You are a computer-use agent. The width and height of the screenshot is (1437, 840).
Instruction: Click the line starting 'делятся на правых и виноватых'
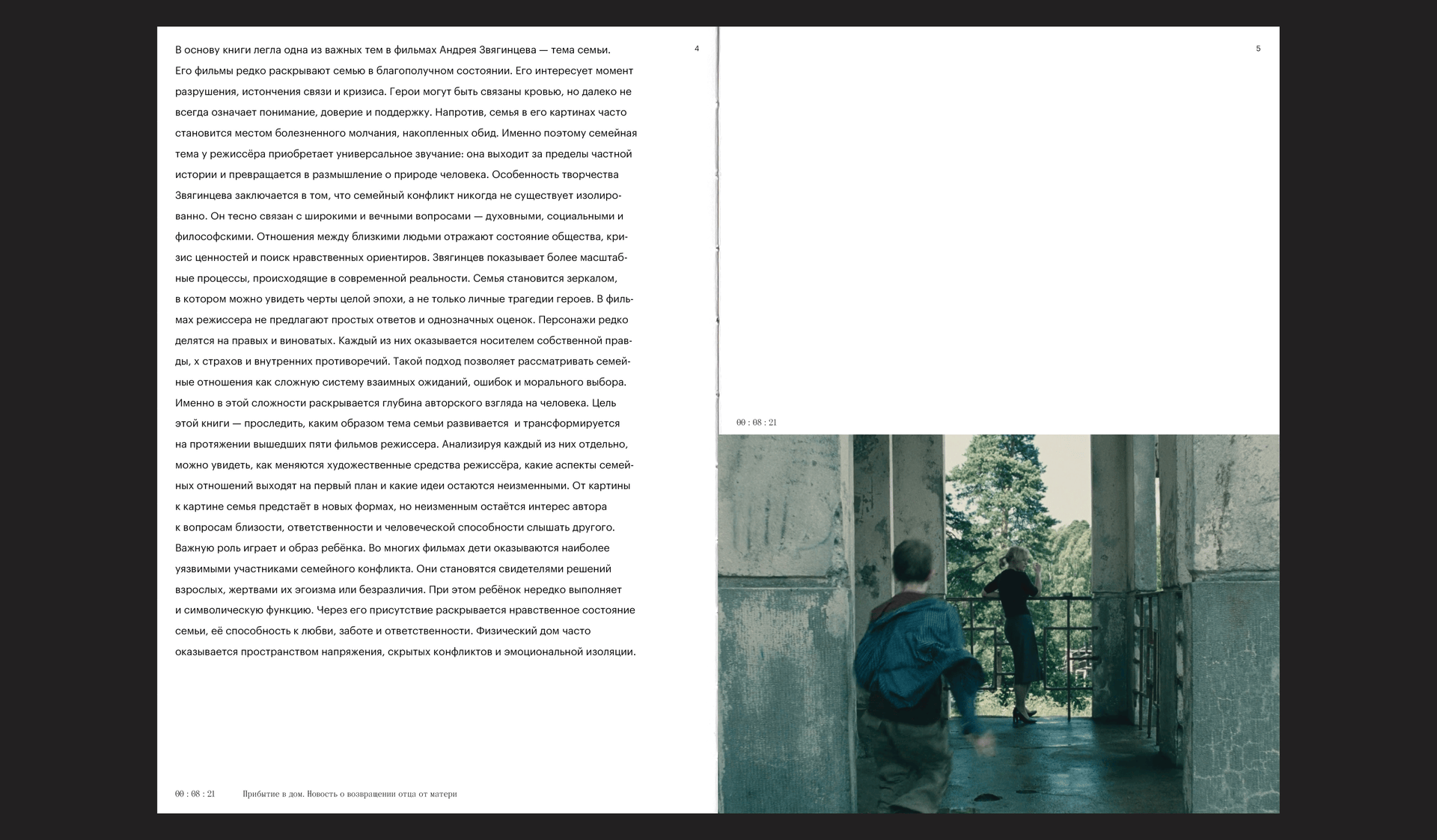[x=403, y=340]
